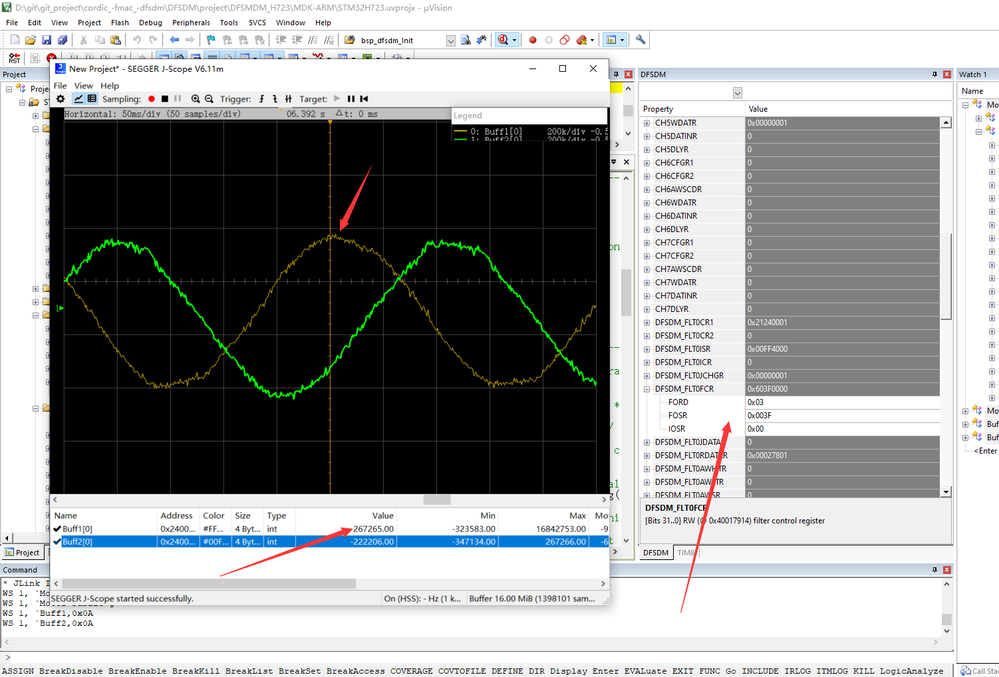Set falling edge trigger in J-Scope
This screenshot has height=677, width=999.
point(275,99)
